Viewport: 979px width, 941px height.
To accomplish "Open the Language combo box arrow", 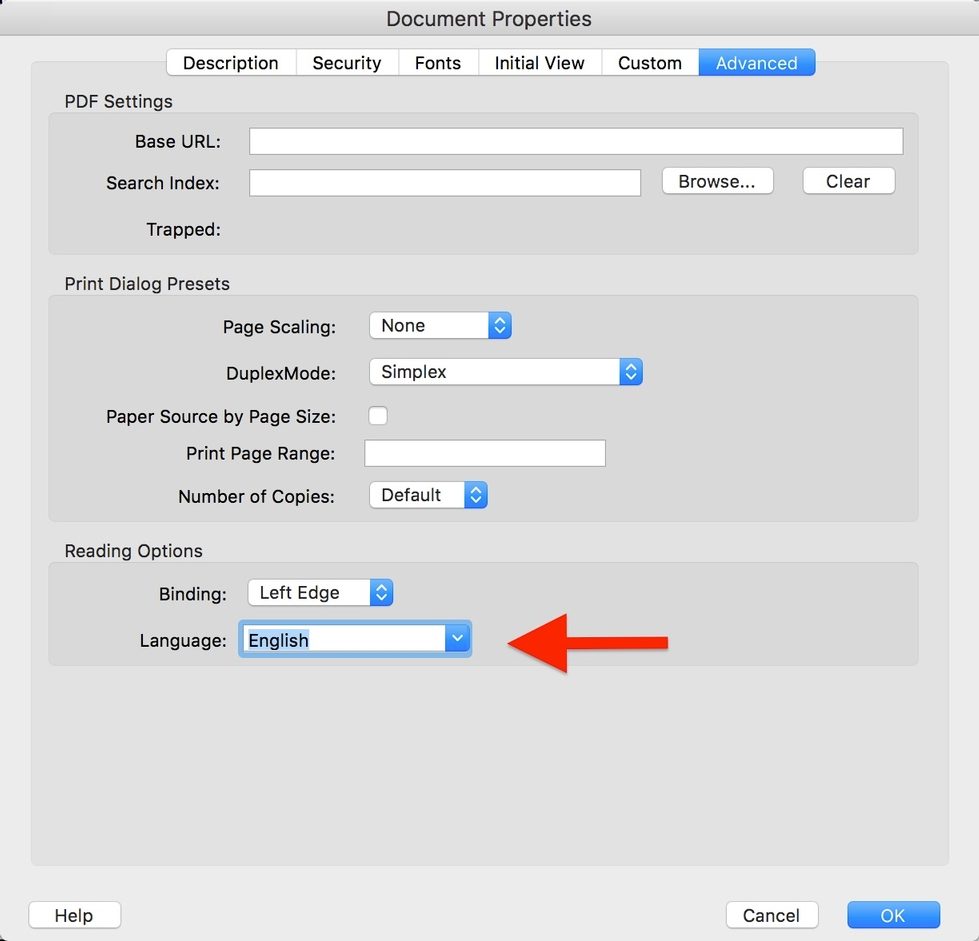I will (457, 640).
